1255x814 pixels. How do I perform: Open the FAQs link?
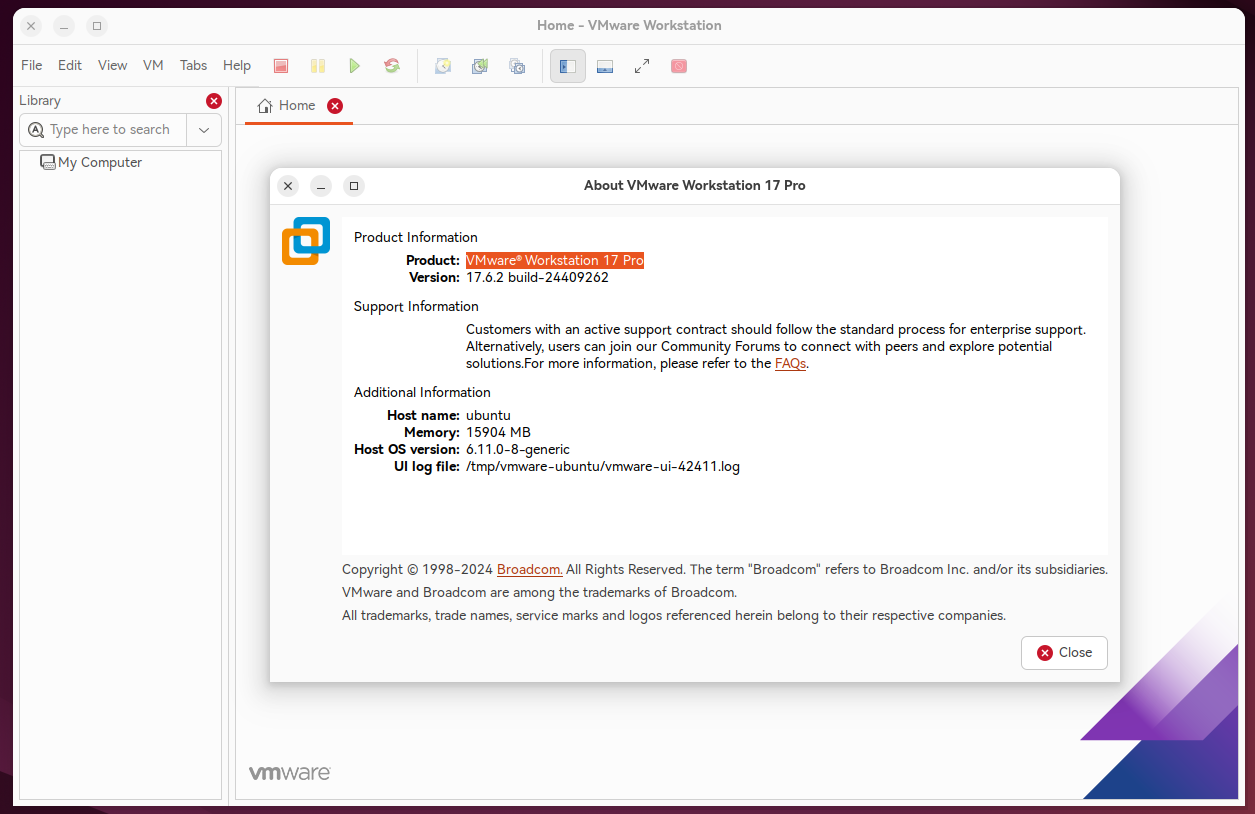pos(790,364)
